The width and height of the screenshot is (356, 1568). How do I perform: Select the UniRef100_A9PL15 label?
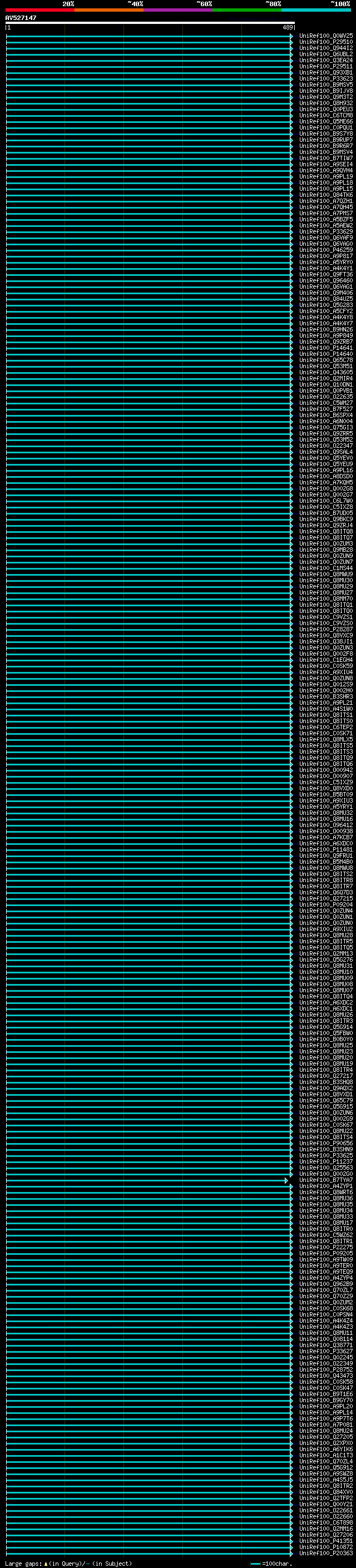pyautogui.click(x=326, y=189)
